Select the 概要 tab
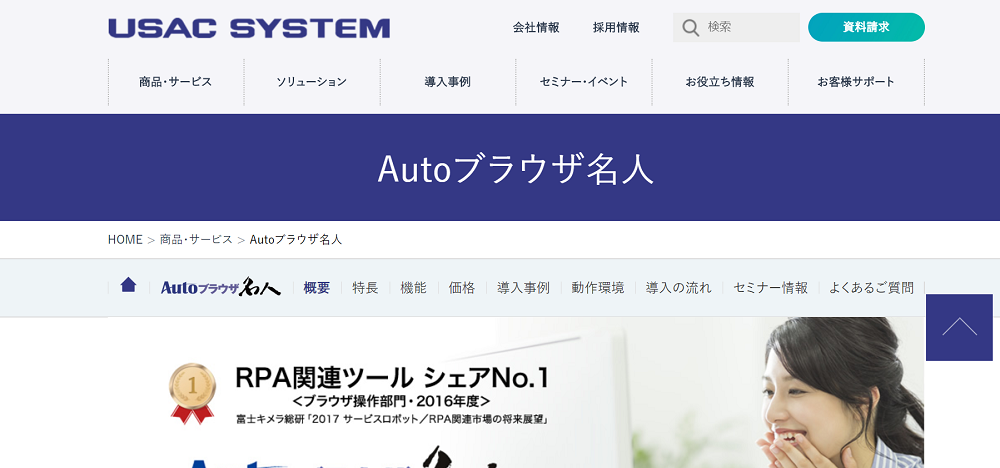1000x468 pixels. coord(316,288)
